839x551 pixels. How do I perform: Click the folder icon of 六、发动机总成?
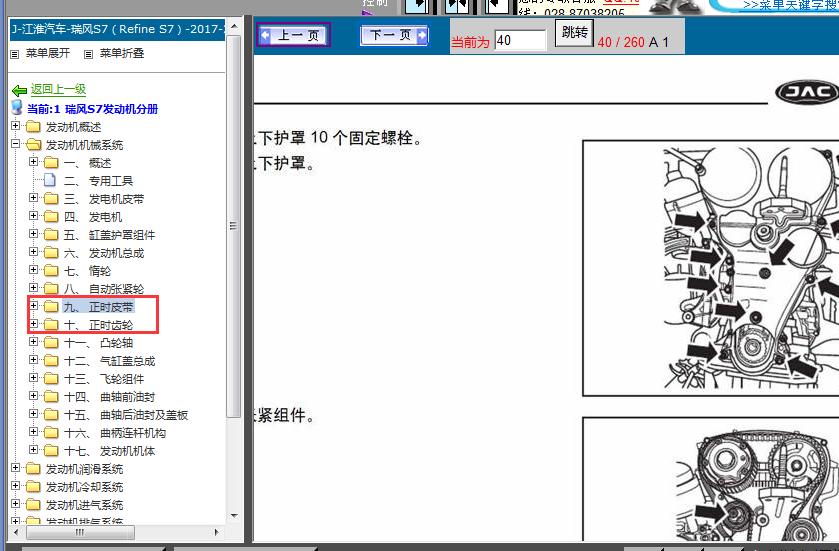[51, 252]
